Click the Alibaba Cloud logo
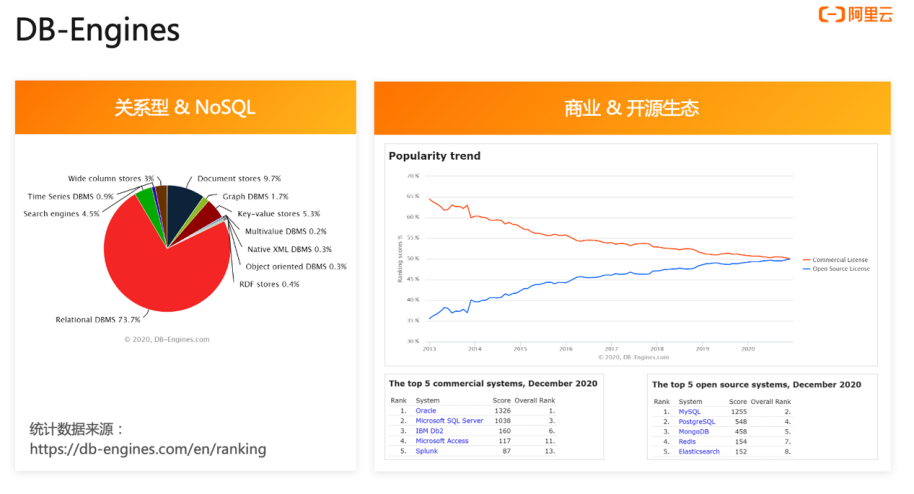914x494 pixels. (x=856, y=14)
